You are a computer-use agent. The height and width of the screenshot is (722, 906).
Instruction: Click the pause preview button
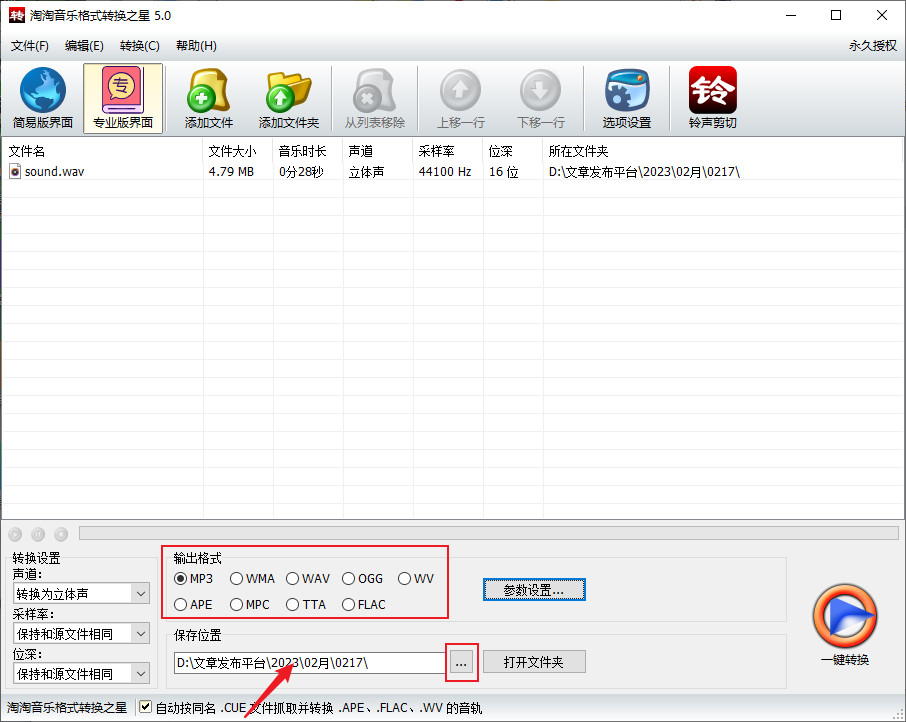38,534
